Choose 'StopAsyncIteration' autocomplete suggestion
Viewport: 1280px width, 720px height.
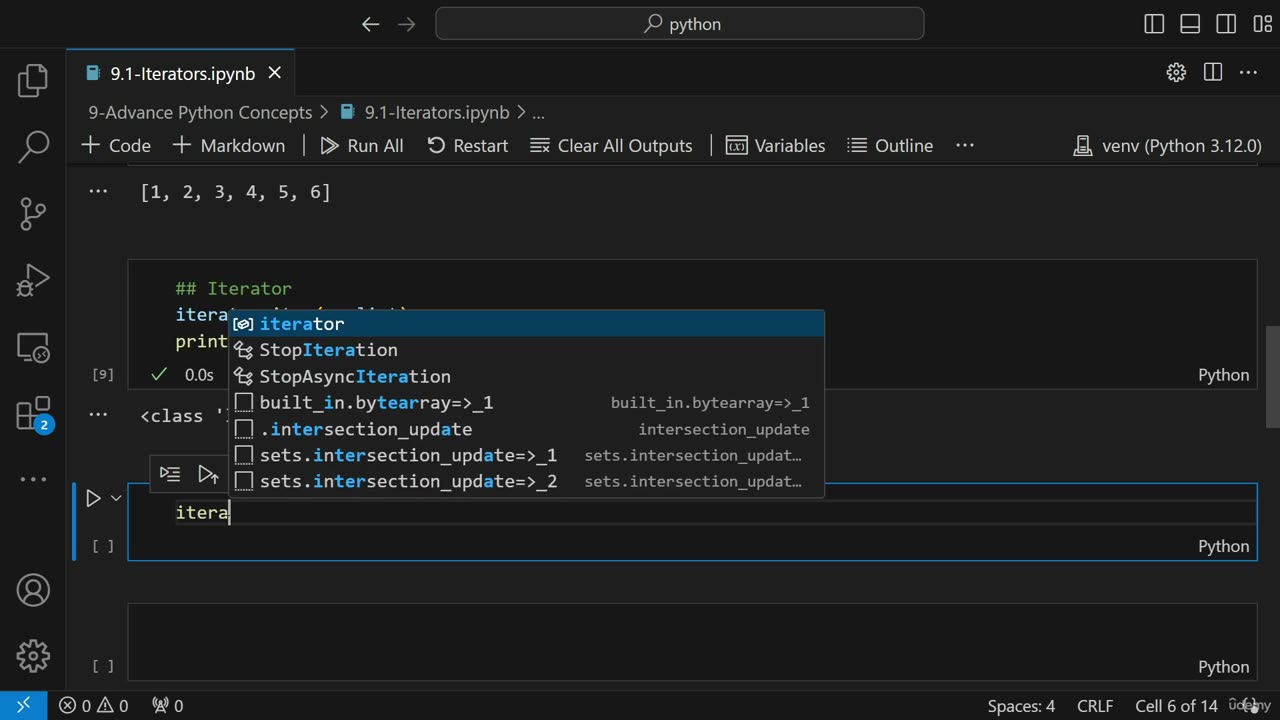click(x=527, y=376)
